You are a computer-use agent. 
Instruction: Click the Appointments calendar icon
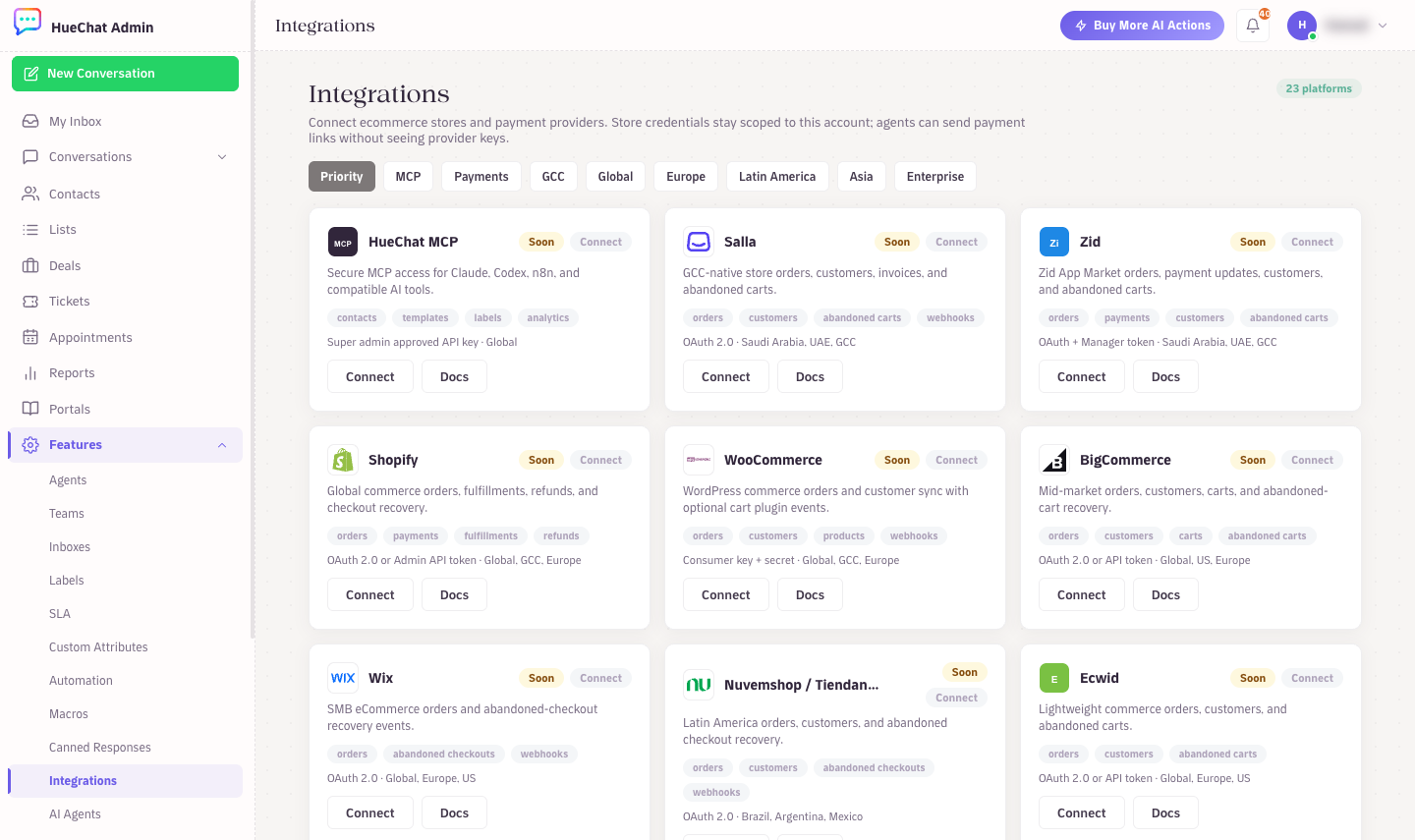coord(30,337)
